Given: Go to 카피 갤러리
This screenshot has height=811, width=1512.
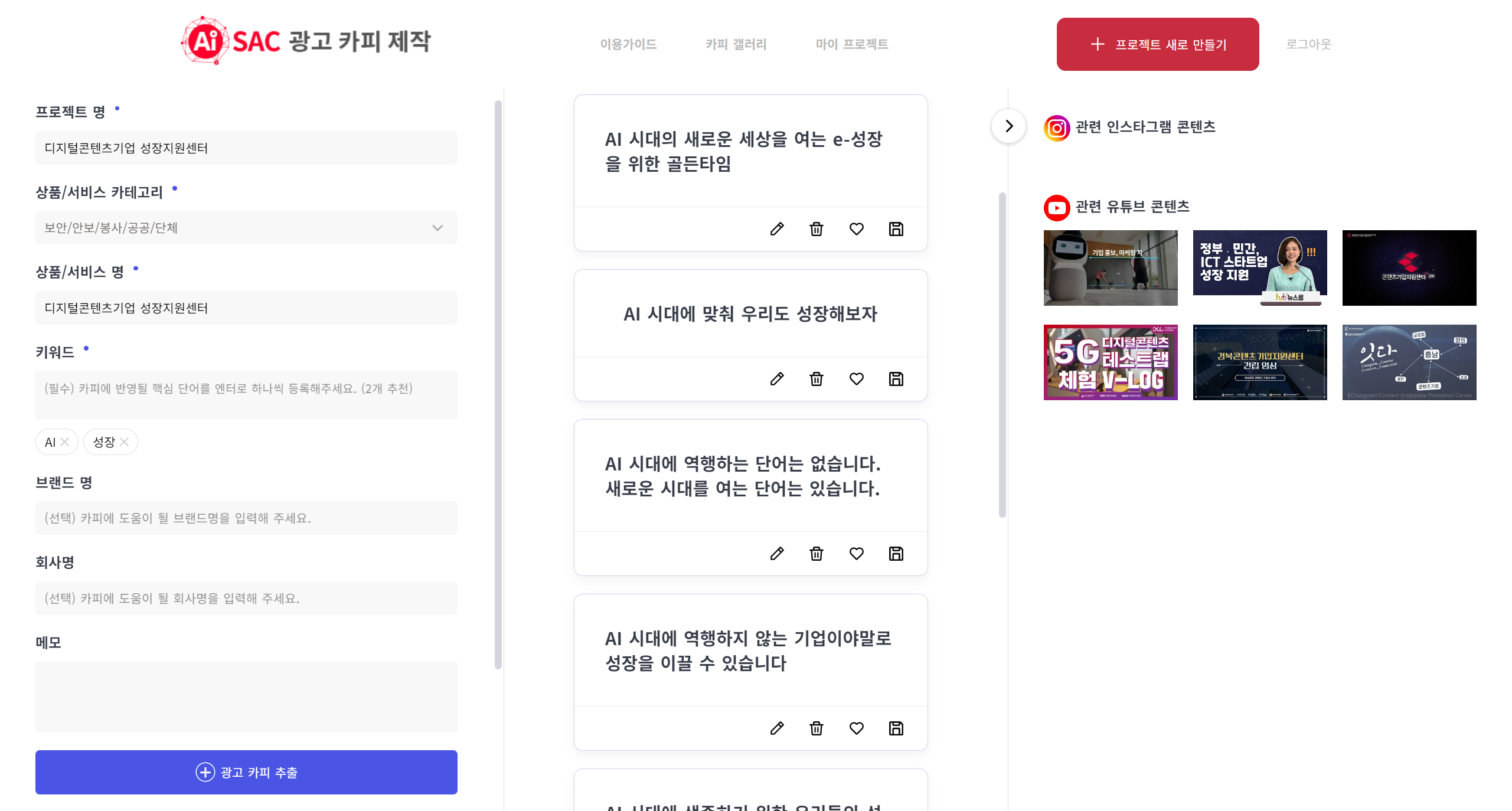Looking at the screenshot, I should coord(736,44).
